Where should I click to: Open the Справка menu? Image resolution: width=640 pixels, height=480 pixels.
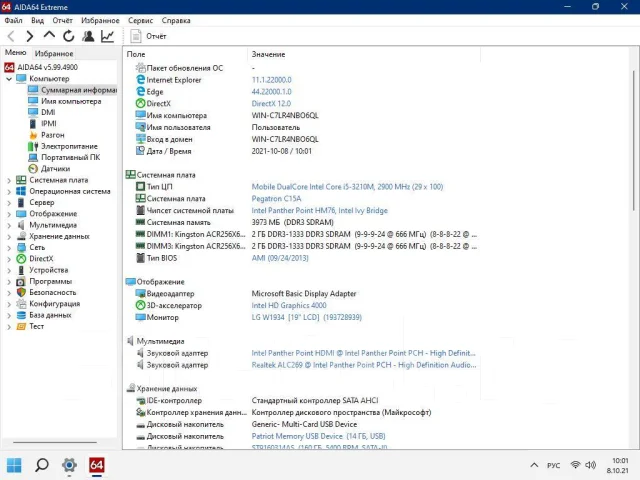click(176, 20)
